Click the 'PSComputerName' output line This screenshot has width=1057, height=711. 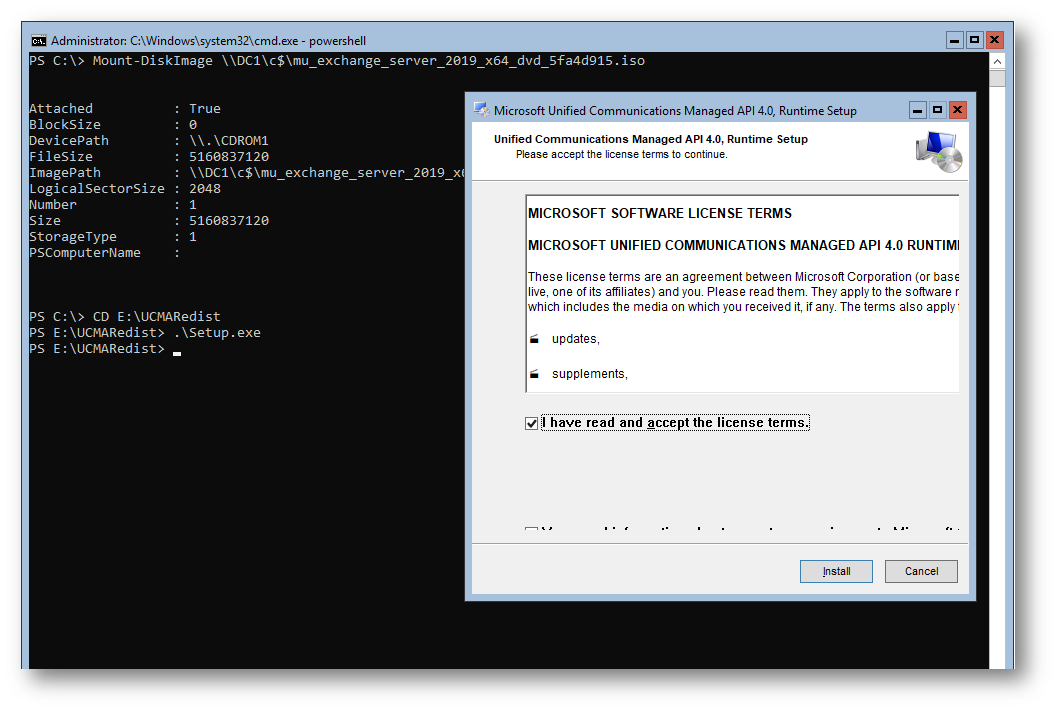point(104,253)
